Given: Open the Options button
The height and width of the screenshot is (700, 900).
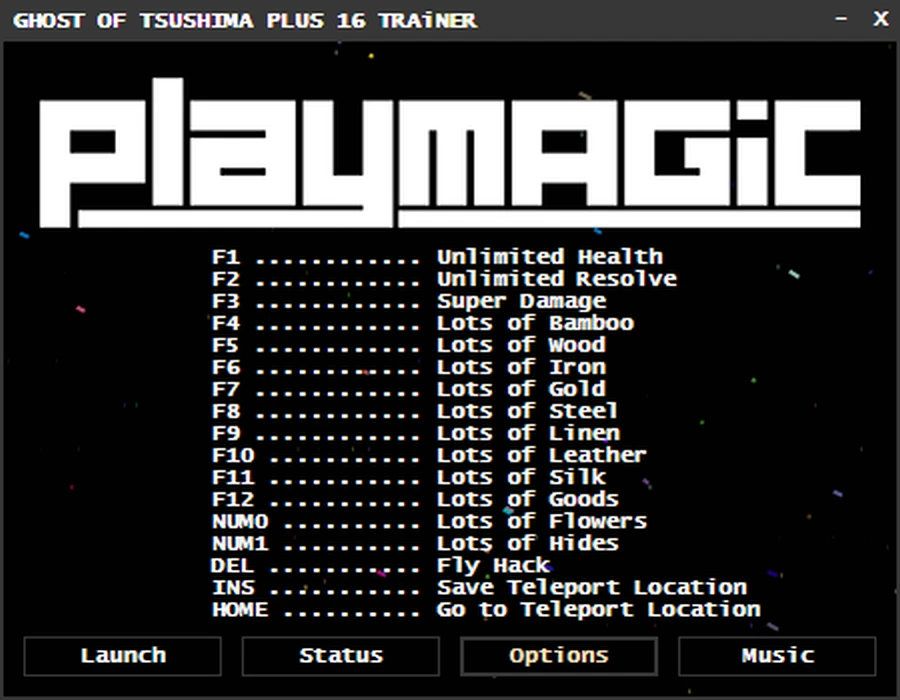Looking at the screenshot, I should (x=558, y=656).
